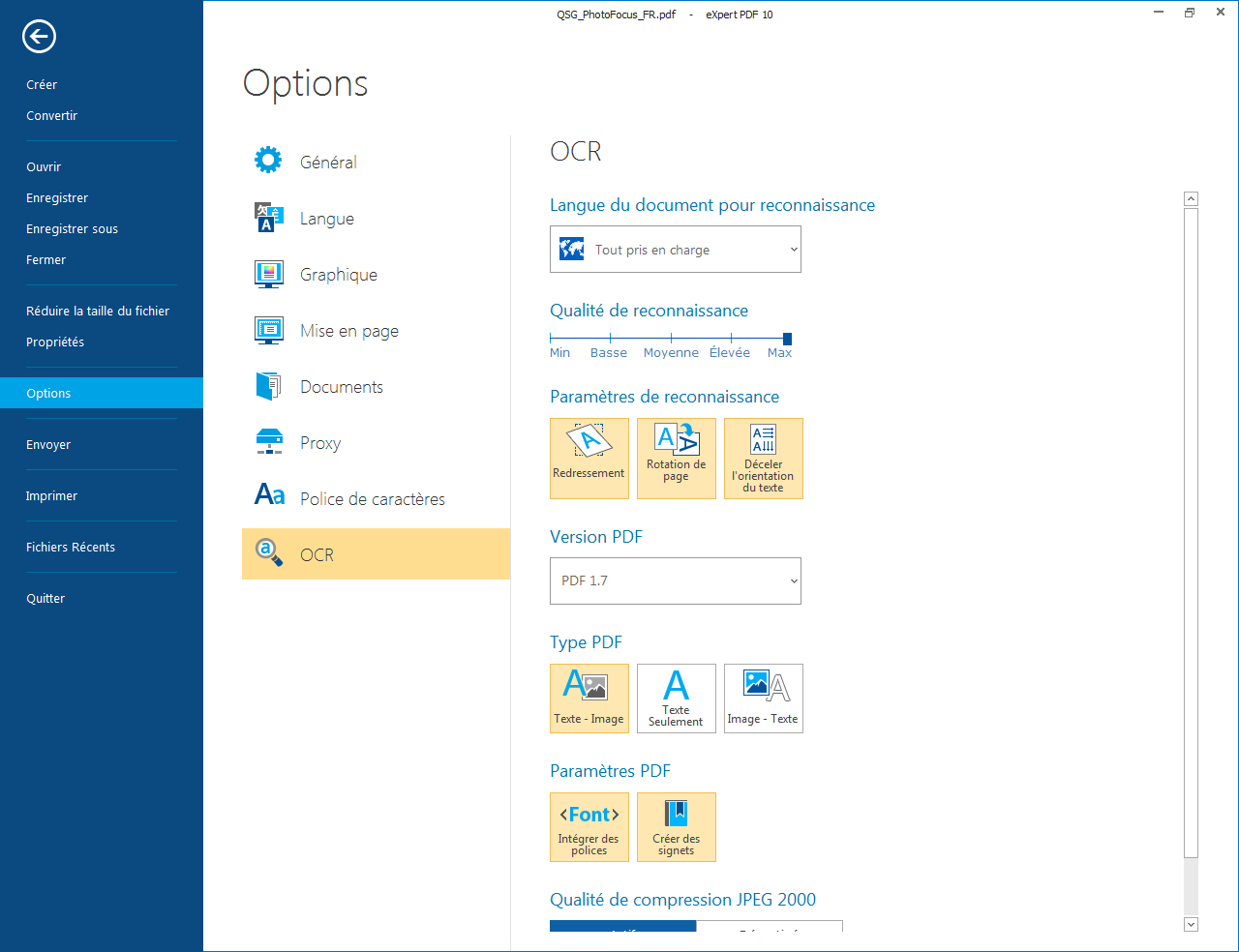The image size is (1239, 952).
Task: Toggle the Redressement recognition setting
Action: pos(589,459)
